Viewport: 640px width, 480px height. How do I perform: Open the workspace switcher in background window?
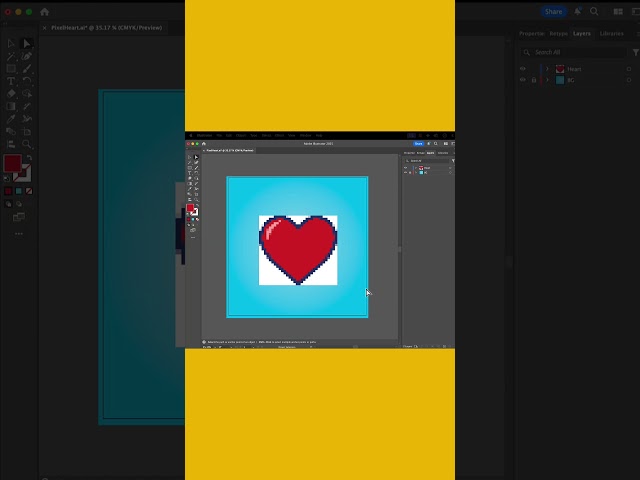[x=635, y=11]
